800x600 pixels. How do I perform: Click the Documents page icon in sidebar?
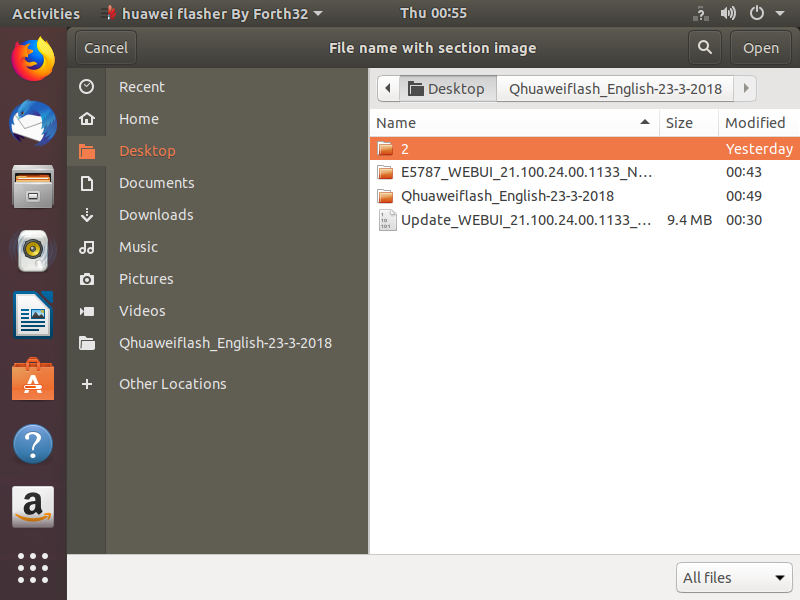coord(87,183)
